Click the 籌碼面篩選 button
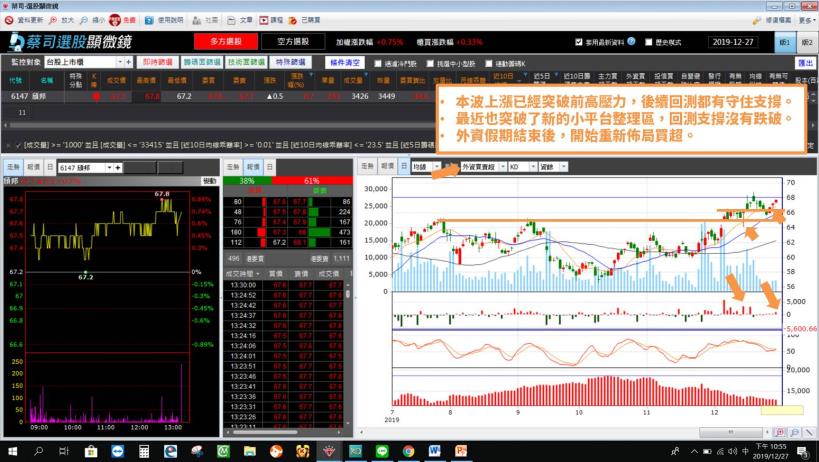 [x=202, y=62]
